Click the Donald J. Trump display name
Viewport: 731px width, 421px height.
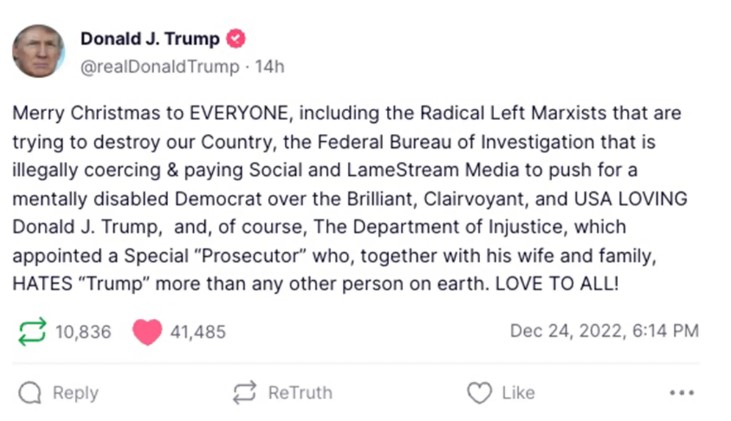click(x=150, y=39)
